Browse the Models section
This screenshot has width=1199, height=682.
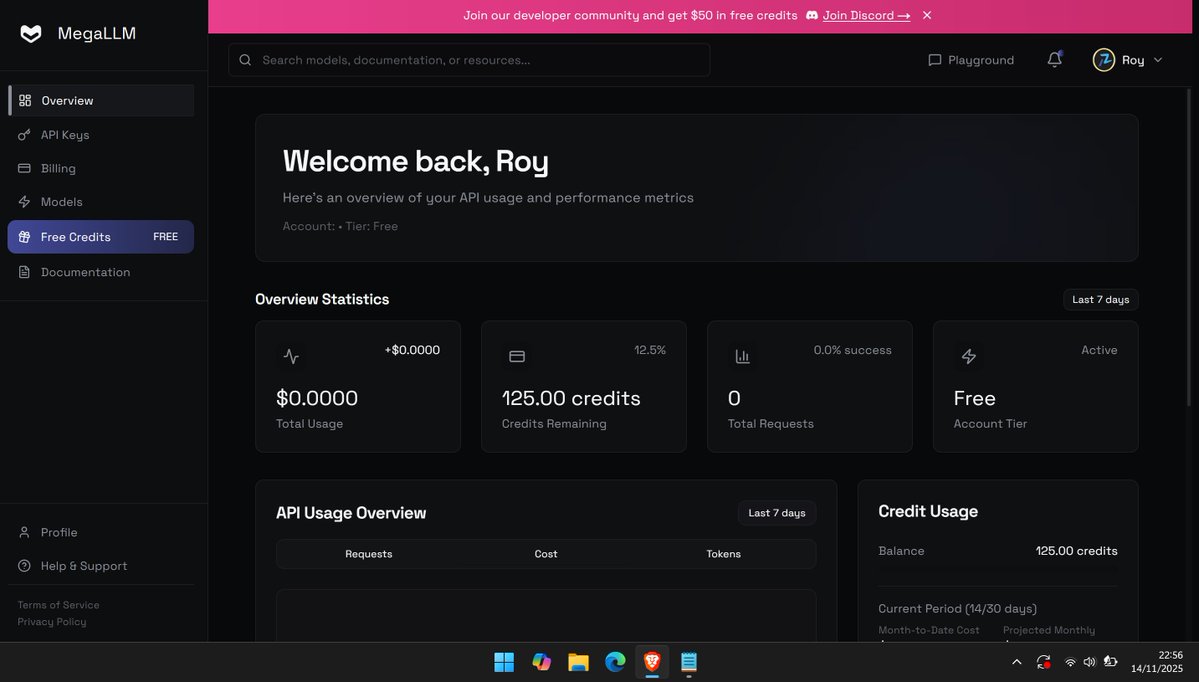(62, 201)
